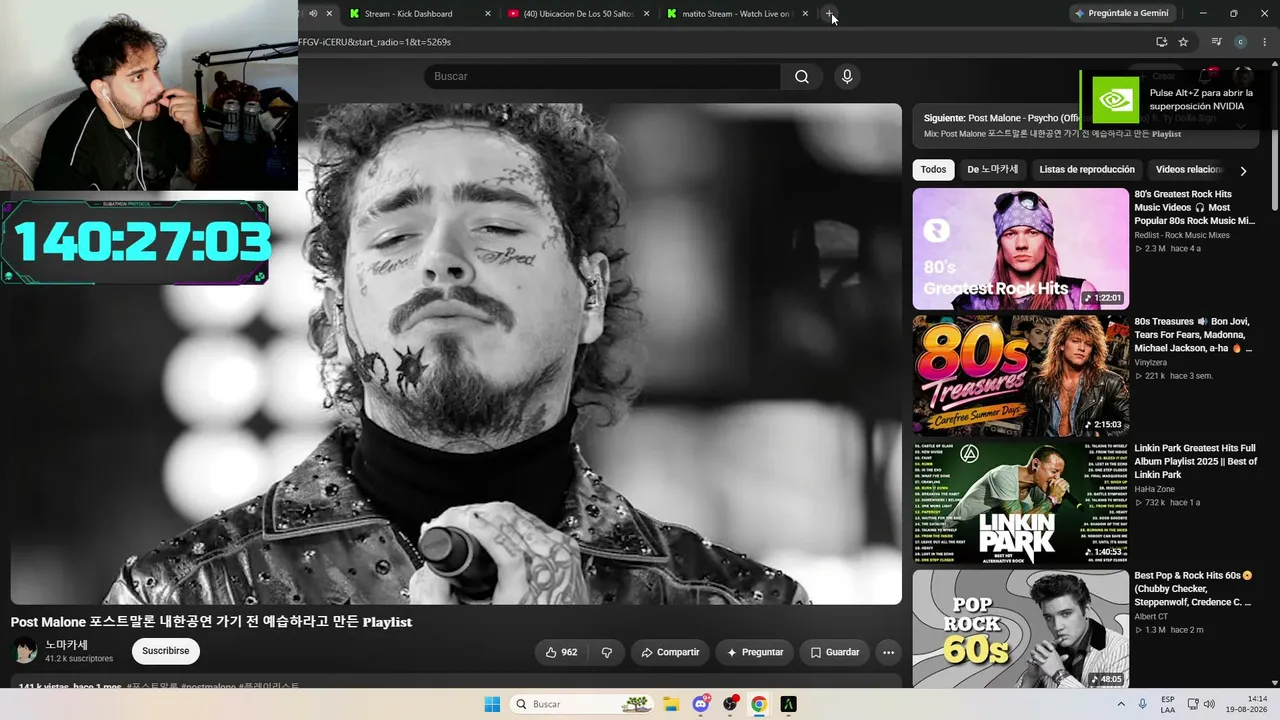The image size is (1280, 720).
Task: Open File Explorer from the taskbar
Action: point(671,704)
